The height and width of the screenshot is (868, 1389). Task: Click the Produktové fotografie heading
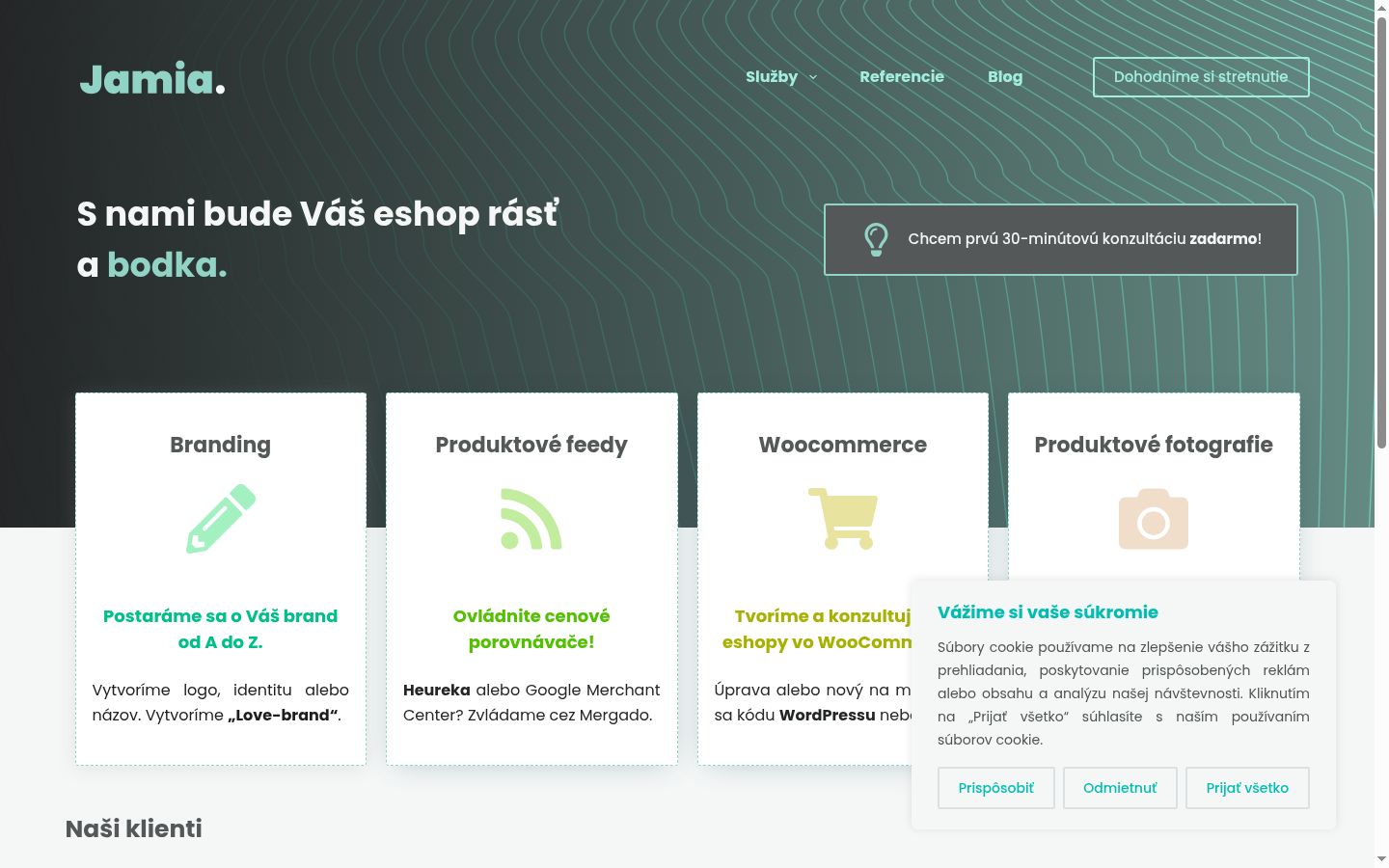coord(1154,445)
